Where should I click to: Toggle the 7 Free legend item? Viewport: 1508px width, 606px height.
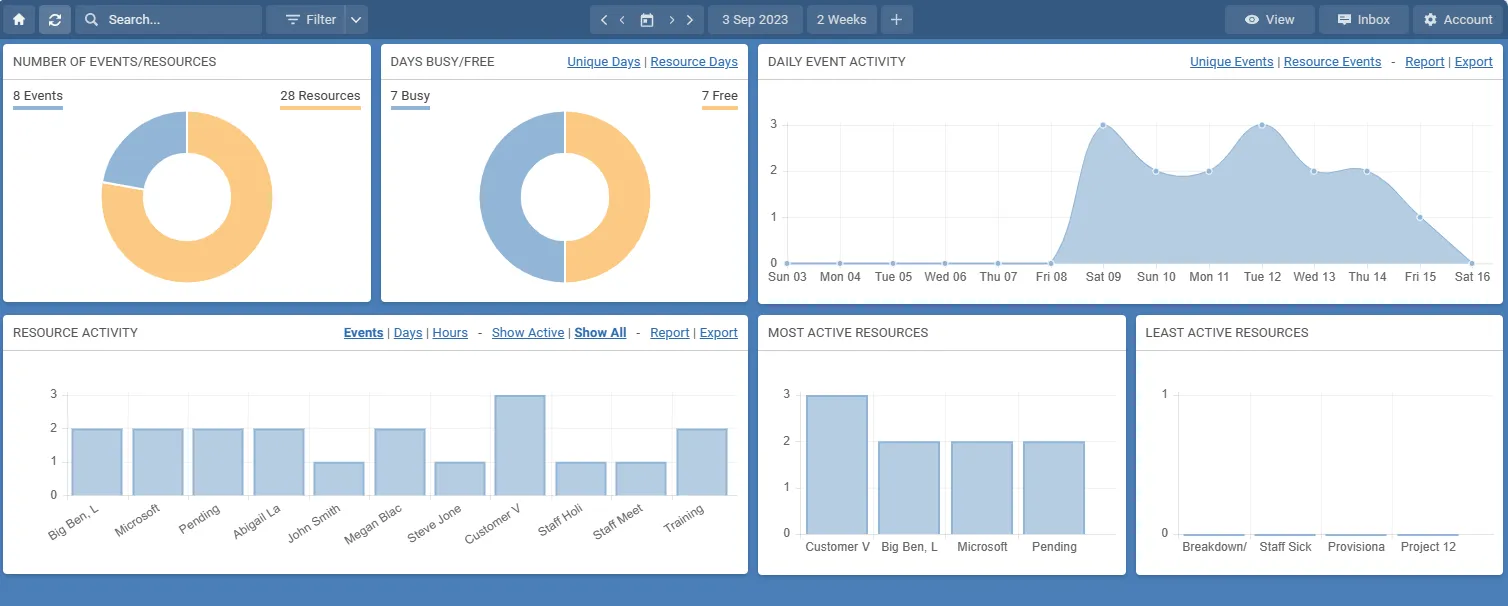coord(720,98)
